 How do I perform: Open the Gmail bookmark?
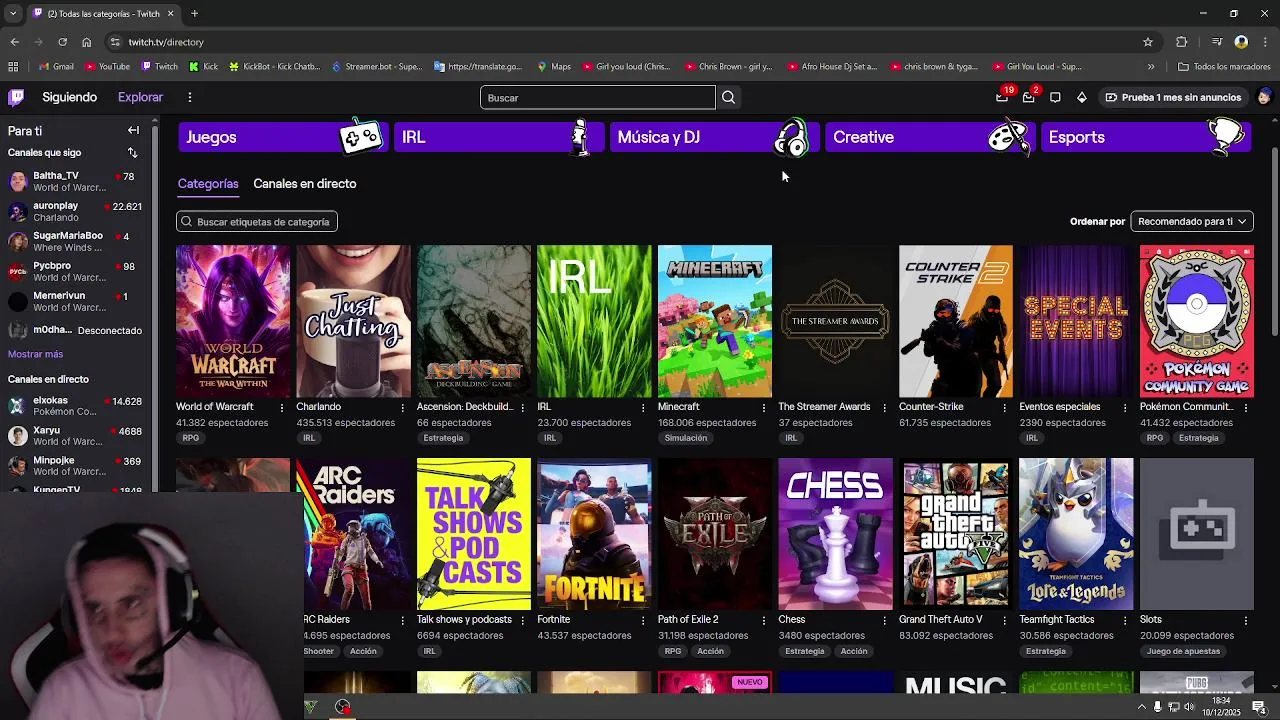tap(56, 67)
